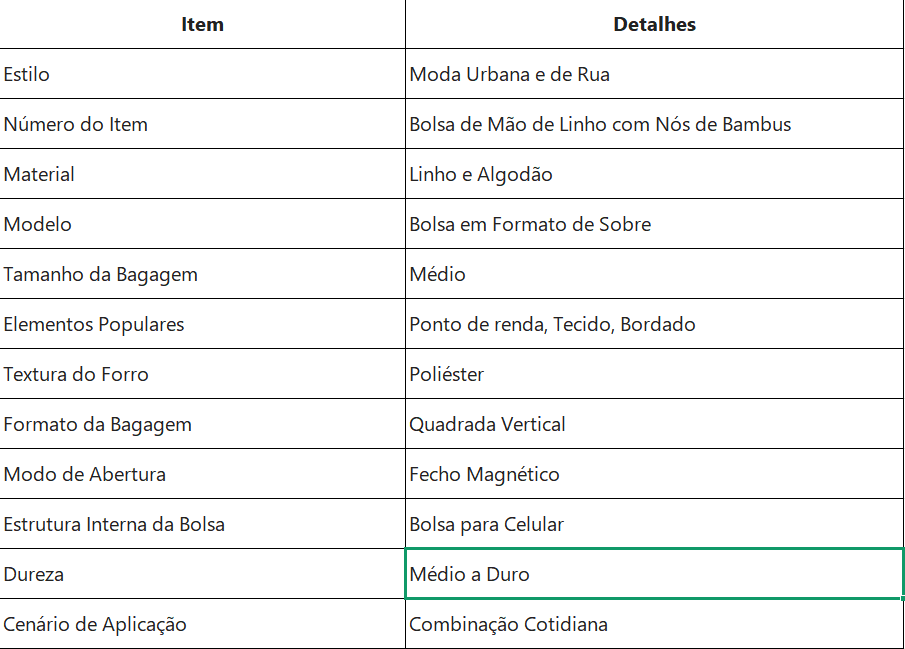Select the 'Elementos Populares' cell

[x=202, y=324]
